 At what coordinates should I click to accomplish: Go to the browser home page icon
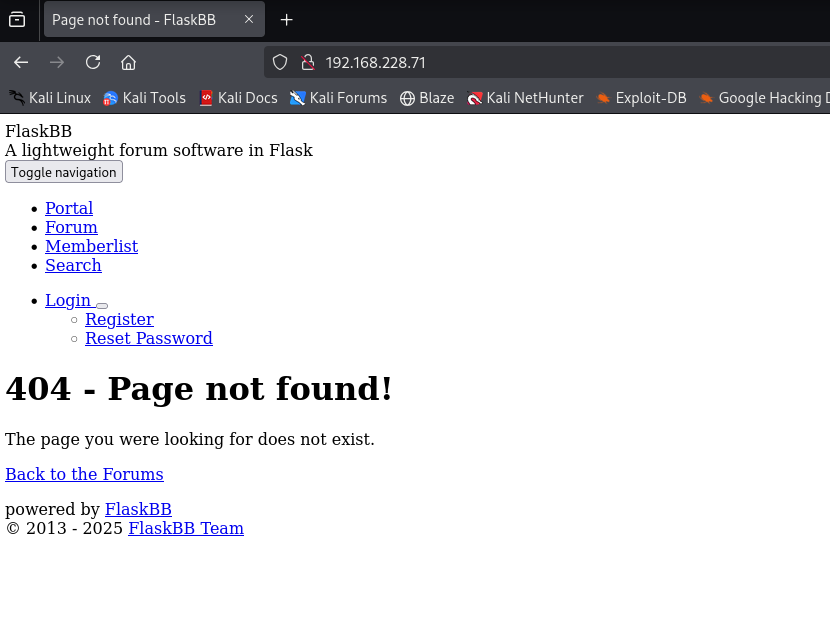(128, 62)
